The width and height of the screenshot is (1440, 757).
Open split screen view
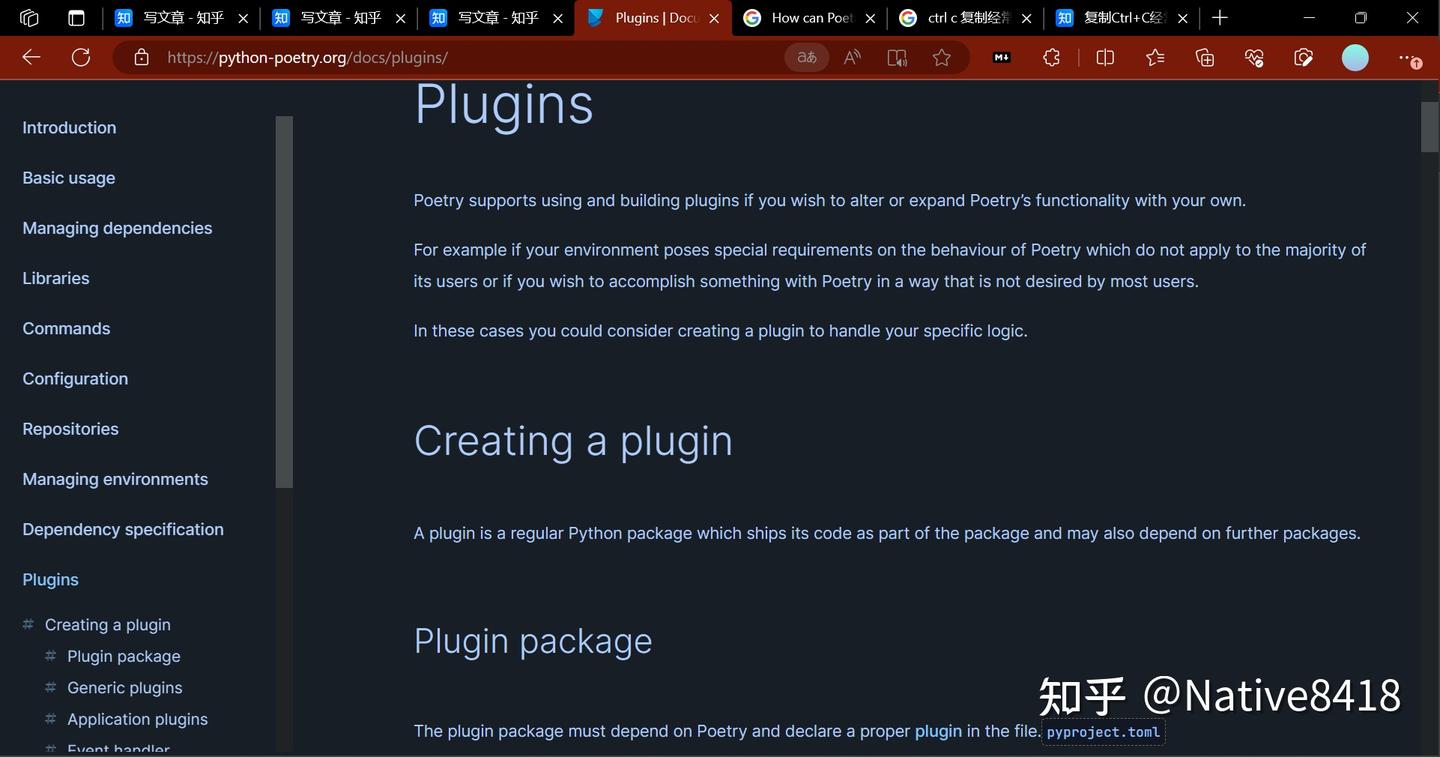pos(1104,57)
